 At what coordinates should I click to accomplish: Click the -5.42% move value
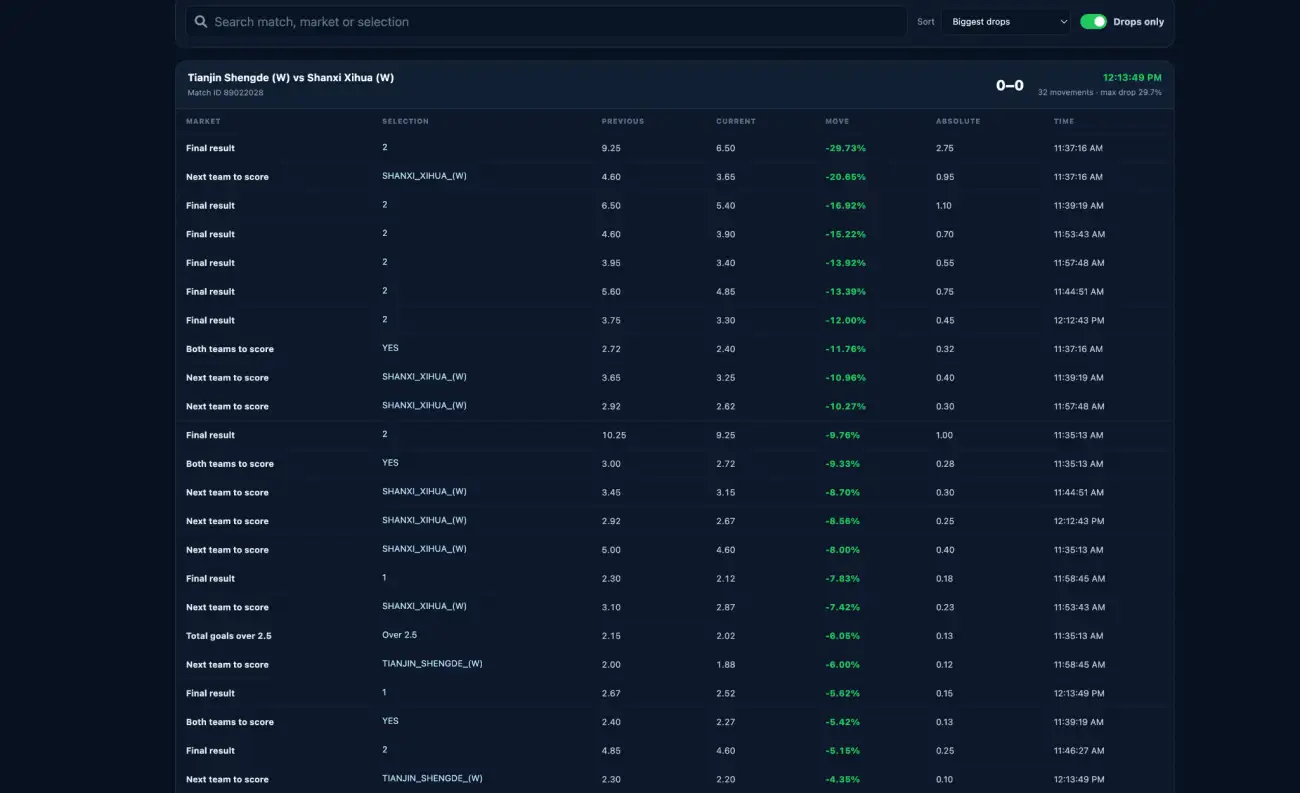coord(843,722)
